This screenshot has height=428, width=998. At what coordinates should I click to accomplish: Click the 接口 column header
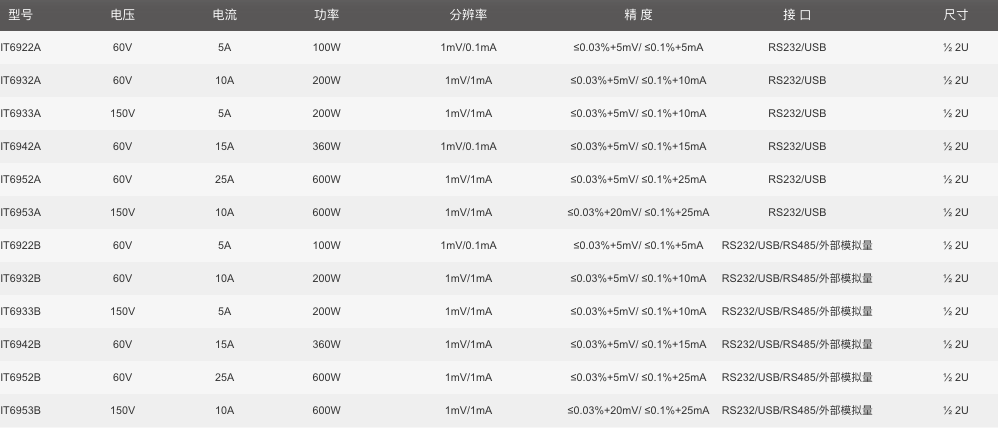(797, 15)
